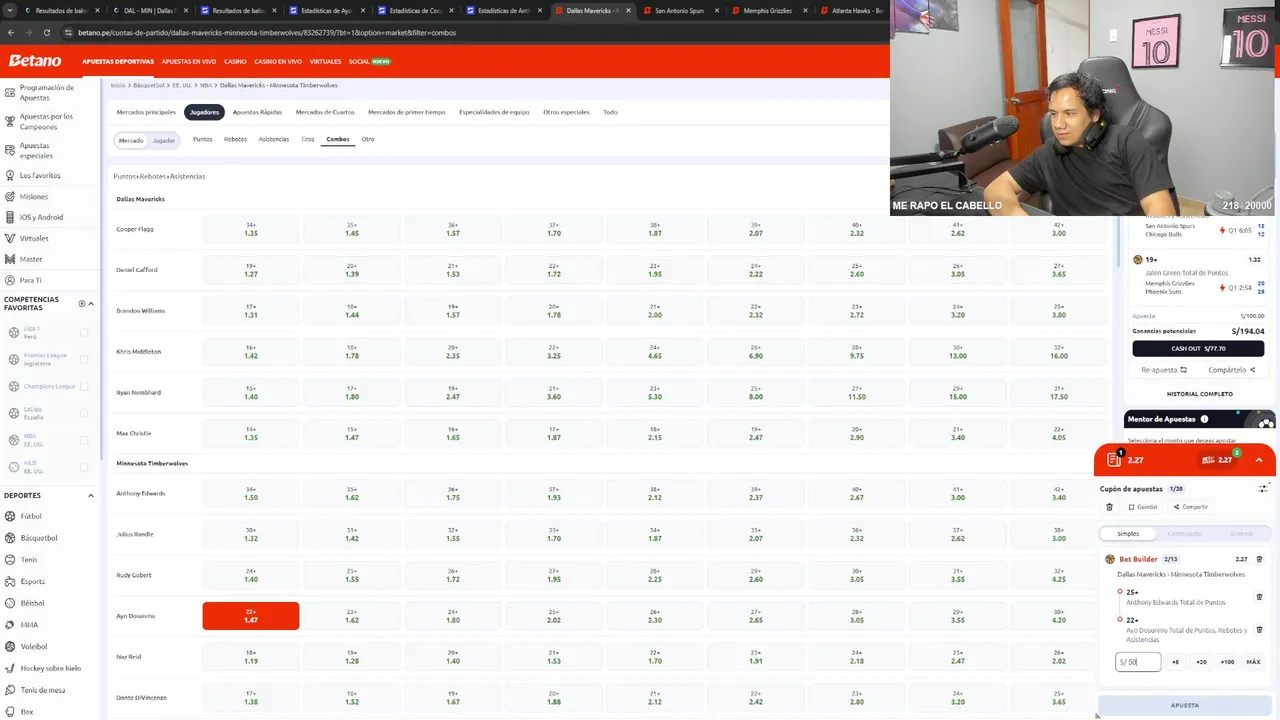1280x720 pixels.
Task: Open Historial Completo link
Action: click(x=1199, y=394)
